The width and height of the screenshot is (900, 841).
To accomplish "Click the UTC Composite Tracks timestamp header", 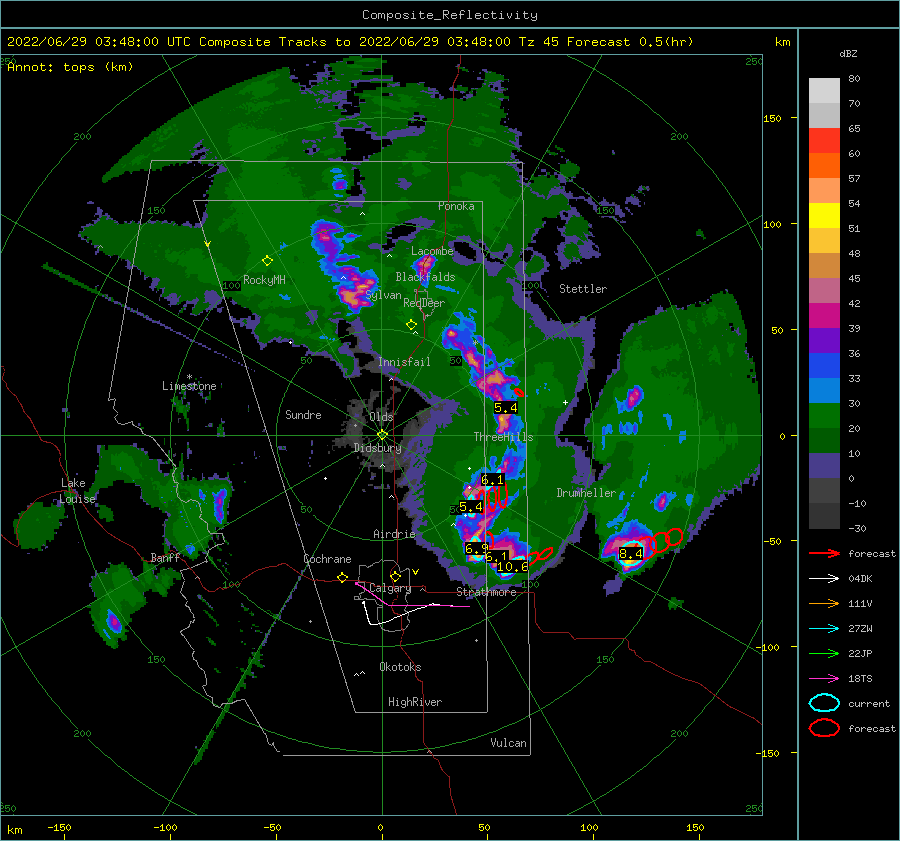I will coord(350,42).
